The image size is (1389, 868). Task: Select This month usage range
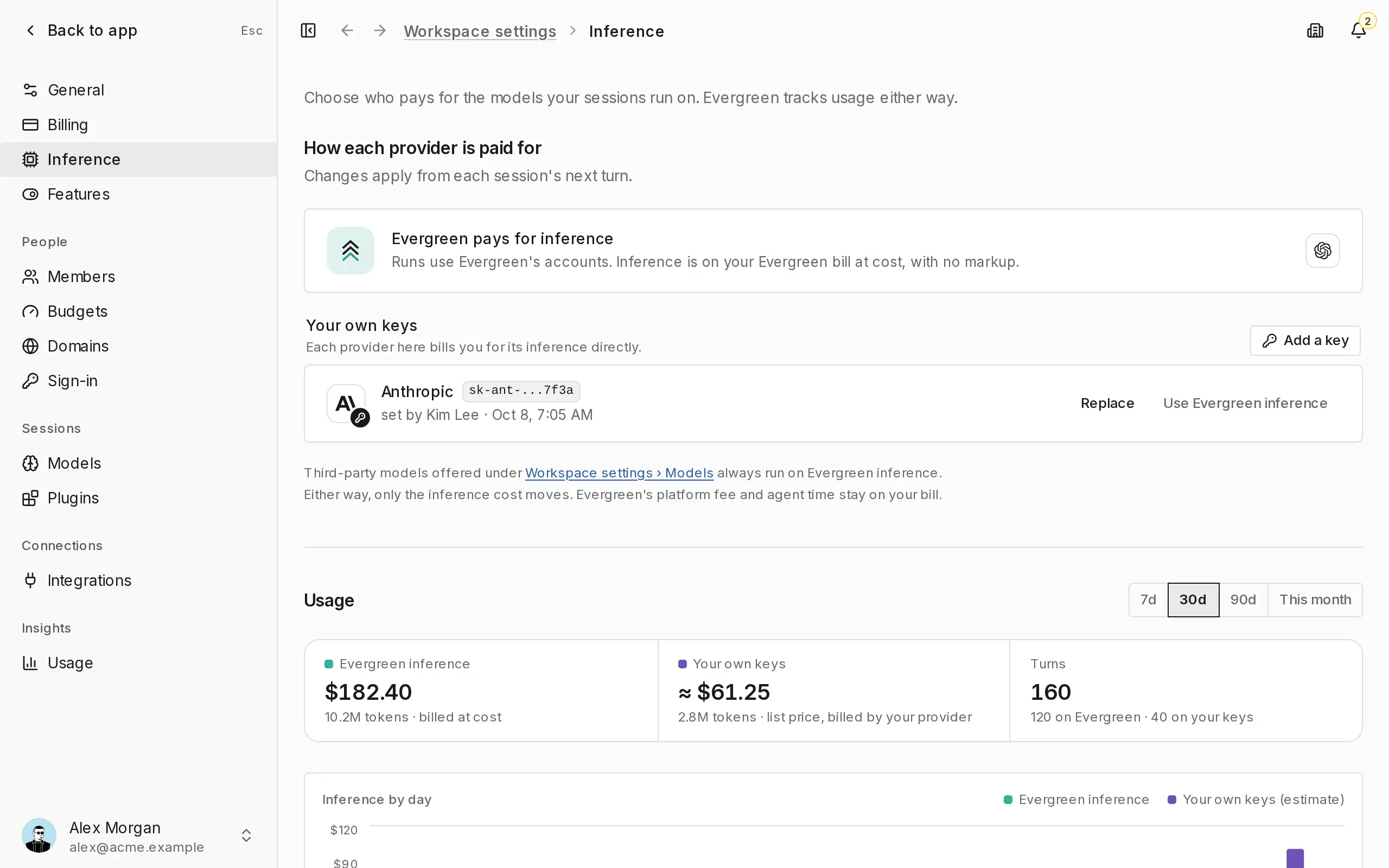1315,600
